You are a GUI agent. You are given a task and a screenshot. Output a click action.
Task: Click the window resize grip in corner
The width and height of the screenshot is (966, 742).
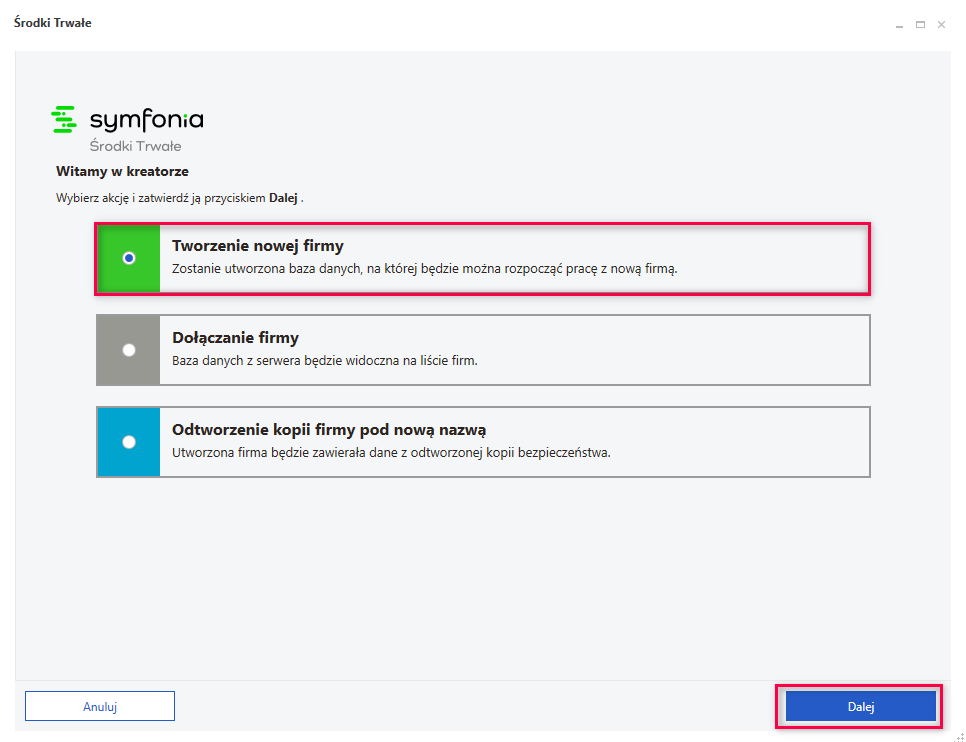[x=959, y=736]
